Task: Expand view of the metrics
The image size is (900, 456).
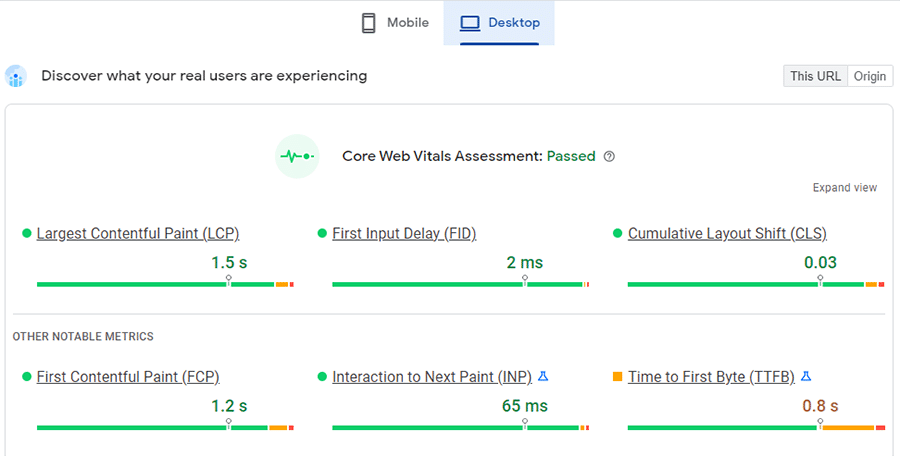Action: pyautogui.click(x=844, y=187)
